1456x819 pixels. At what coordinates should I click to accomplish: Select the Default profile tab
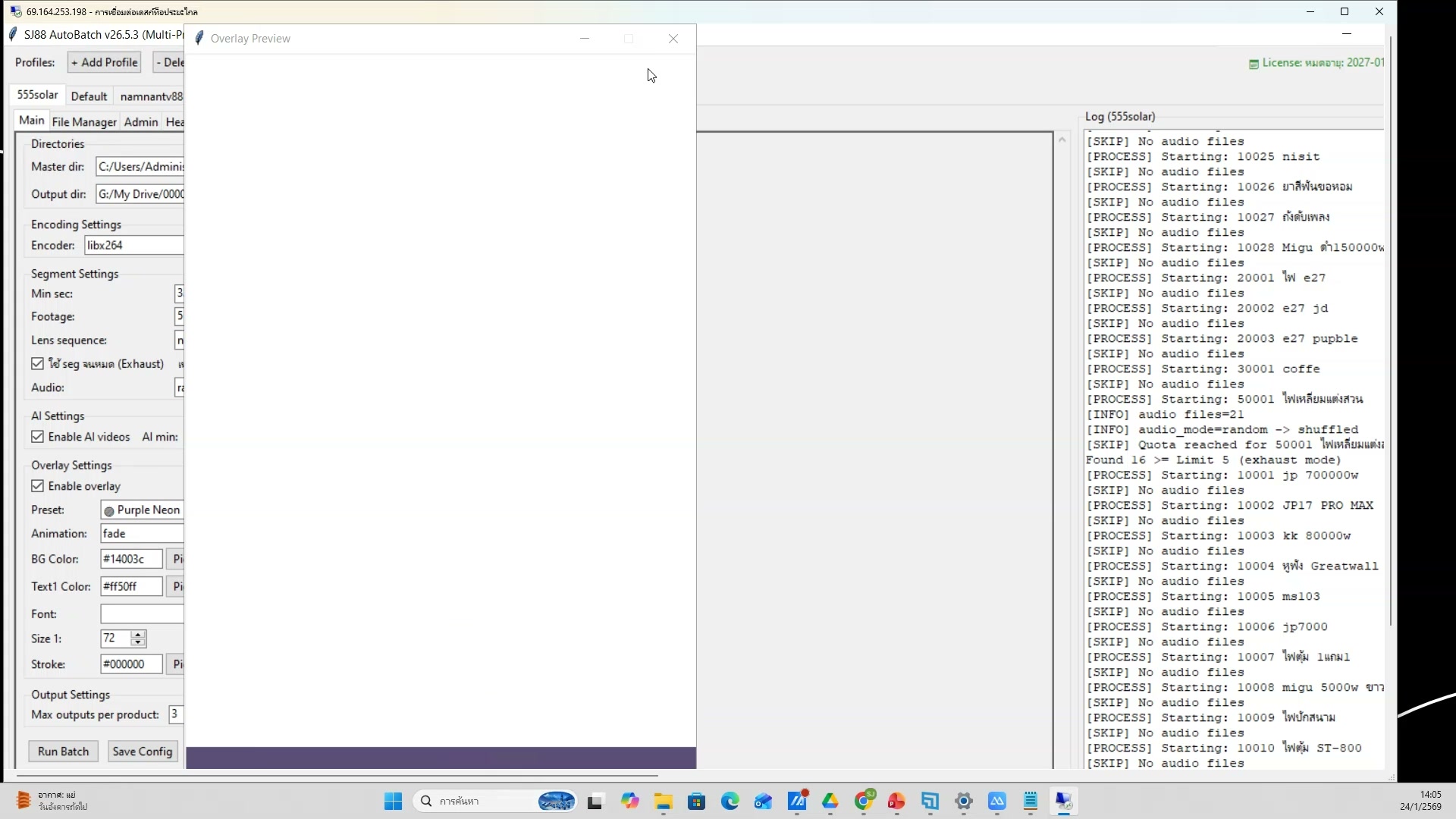(x=89, y=96)
